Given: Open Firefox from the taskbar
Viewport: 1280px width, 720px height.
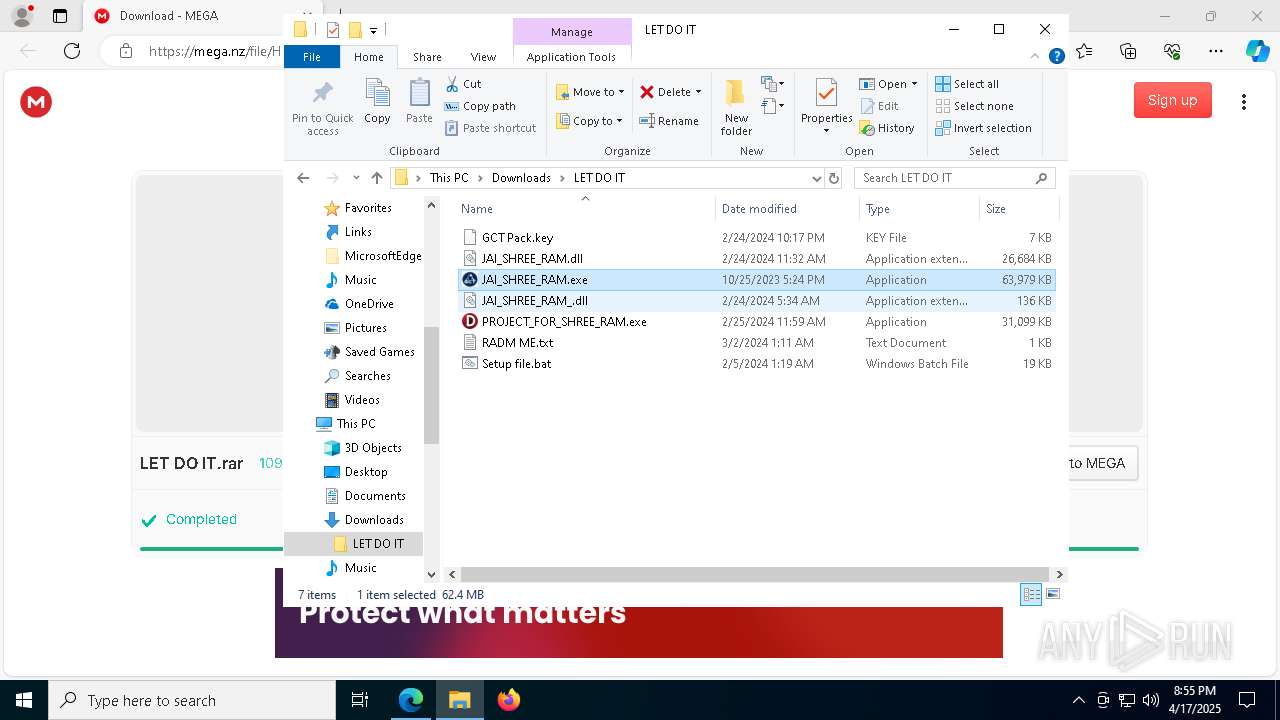Looking at the screenshot, I should [x=509, y=700].
